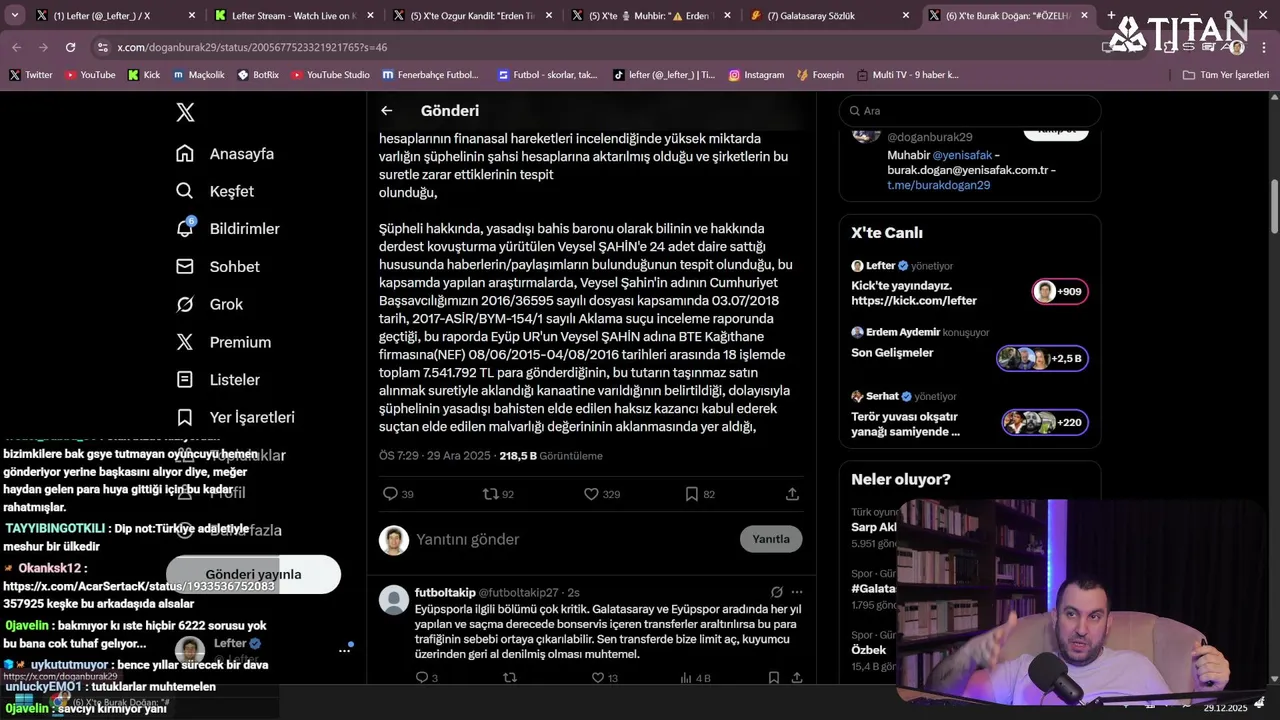Open a new browser tab
1280x720 pixels.
[x=1111, y=16]
